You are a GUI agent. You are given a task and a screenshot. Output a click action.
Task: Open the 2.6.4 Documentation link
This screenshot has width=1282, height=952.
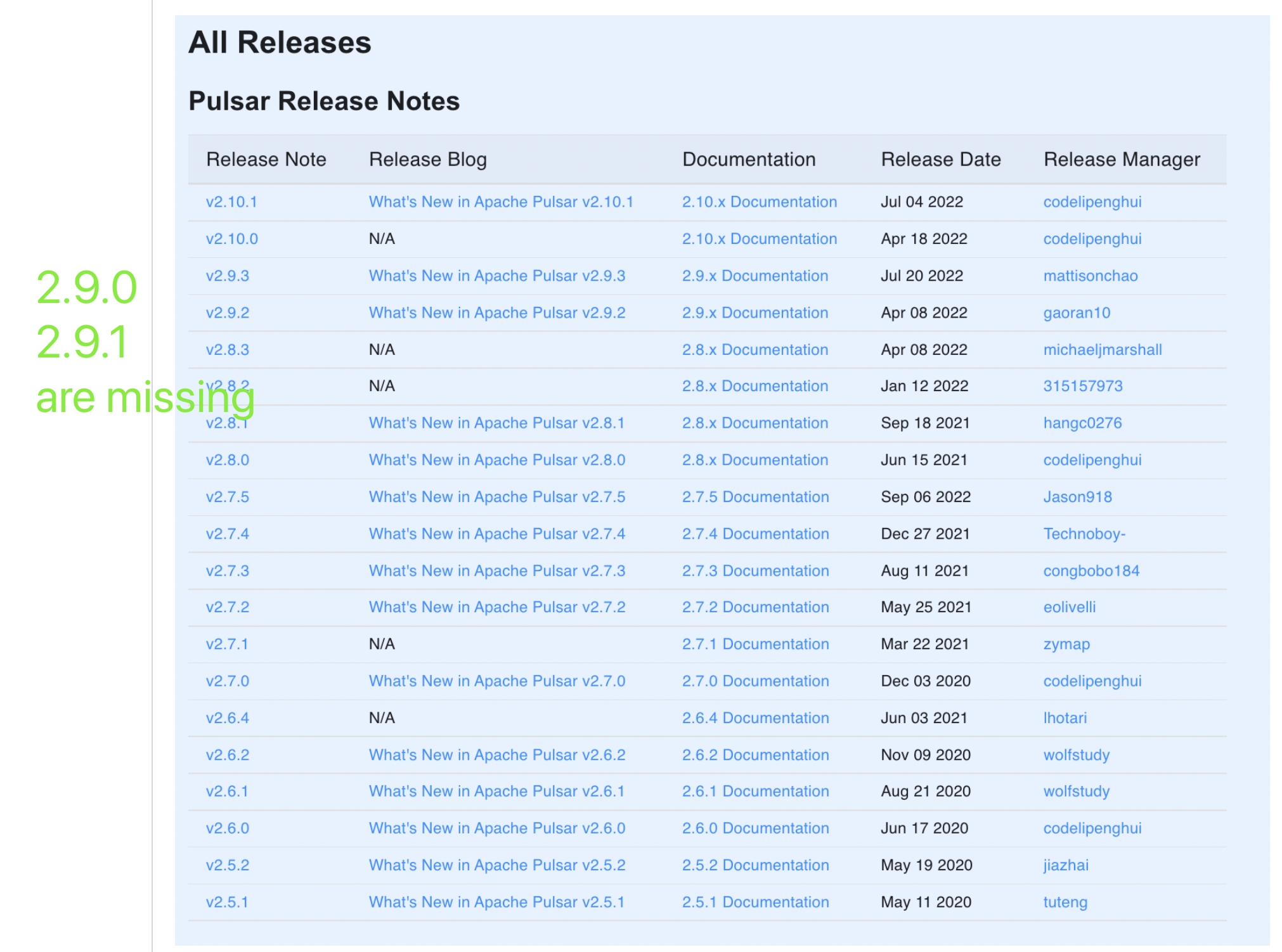click(x=755, y=718)
